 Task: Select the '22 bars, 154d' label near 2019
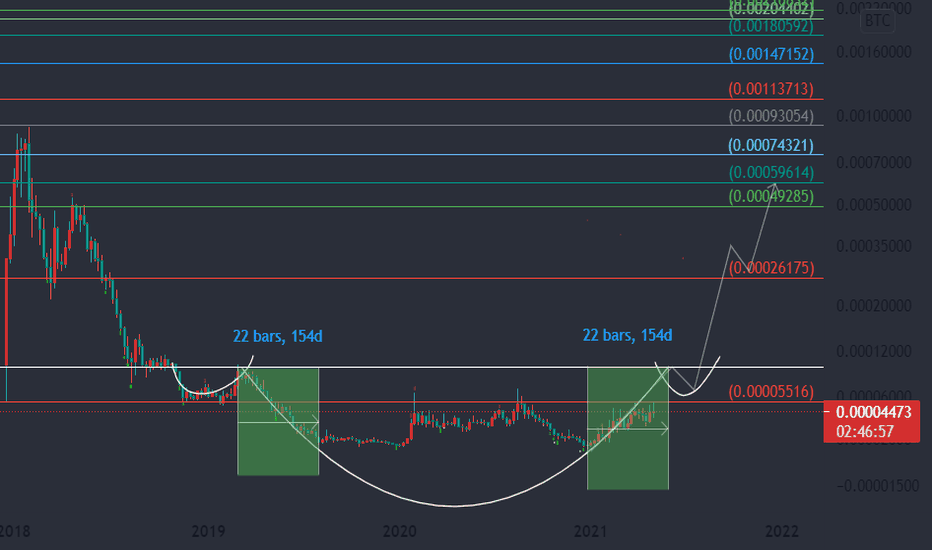click(x=278, y=337)
